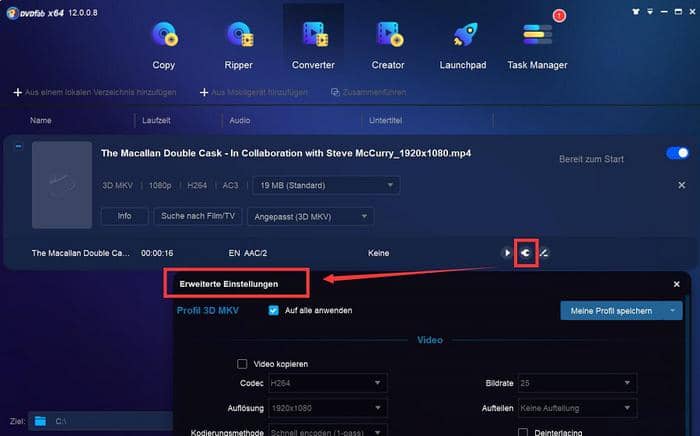Open the video edit pencil icon
700x436 pixels.
[x=544, y=253]
